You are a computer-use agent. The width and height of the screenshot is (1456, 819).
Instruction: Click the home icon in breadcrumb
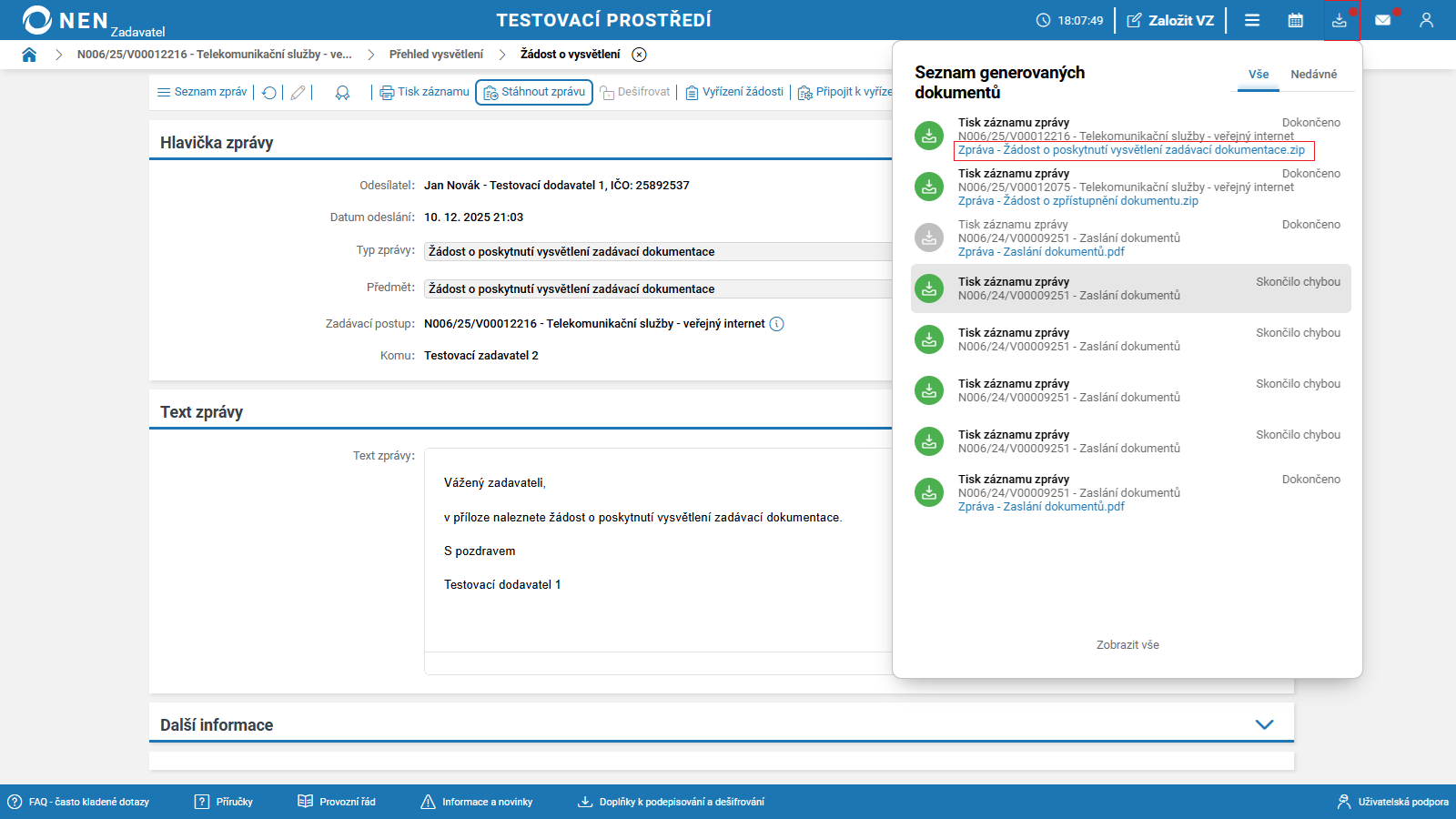29,55
